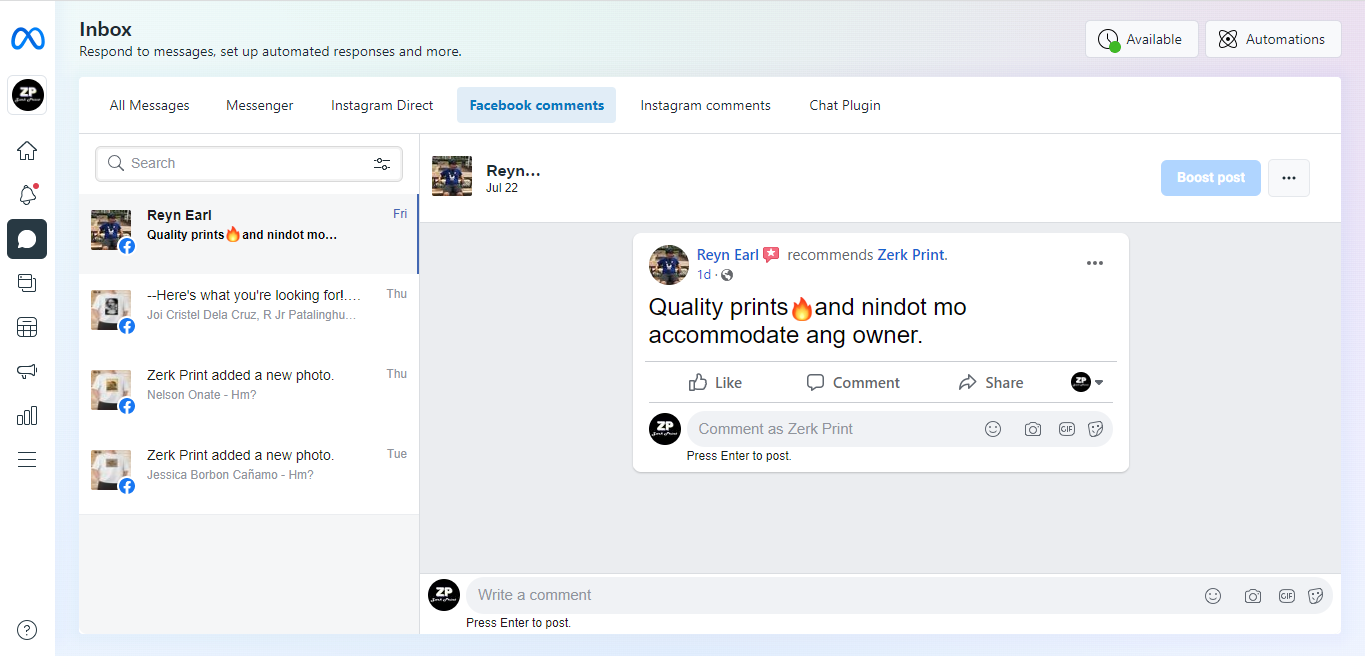Open Nelson Onate comment conversation
The width and height of the screenshot is (1365, 656).
click(x=248, y=394)
